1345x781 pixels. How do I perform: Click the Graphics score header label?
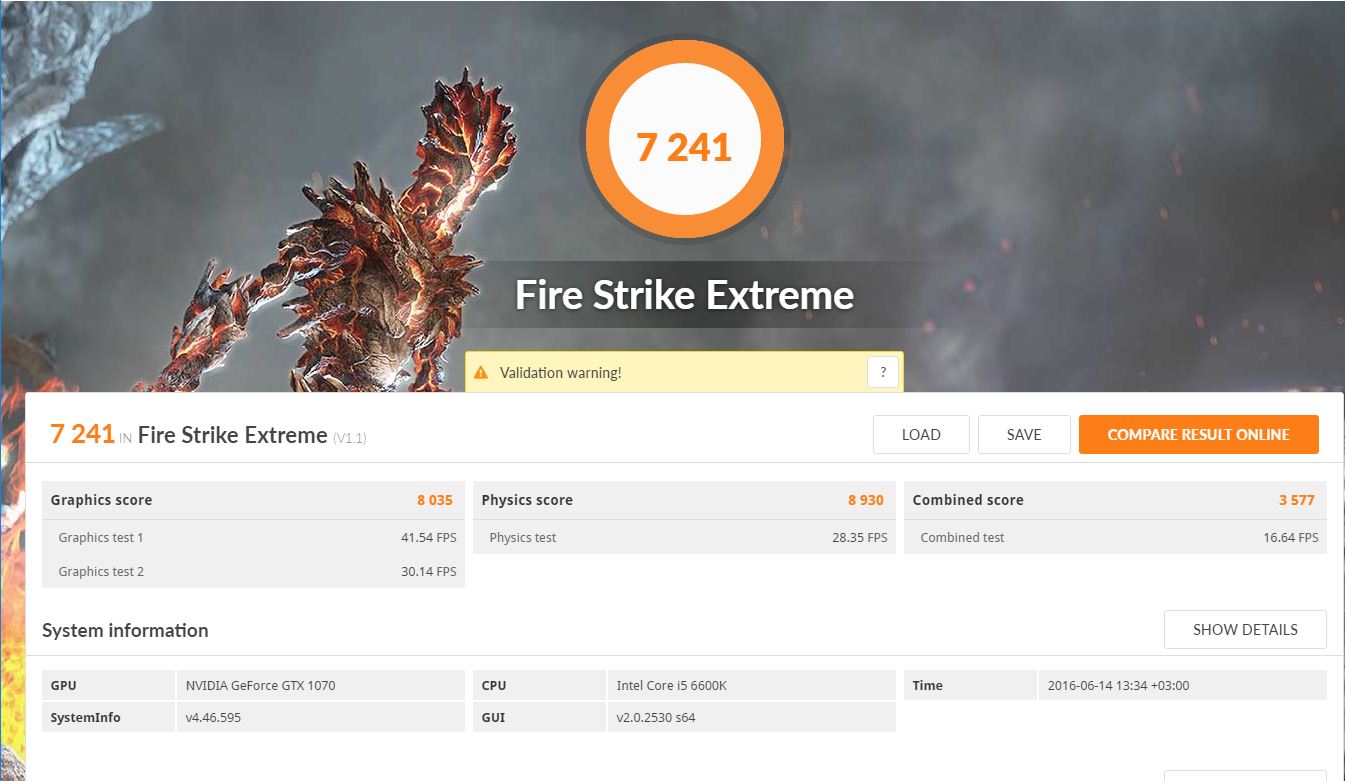(101, 500)
